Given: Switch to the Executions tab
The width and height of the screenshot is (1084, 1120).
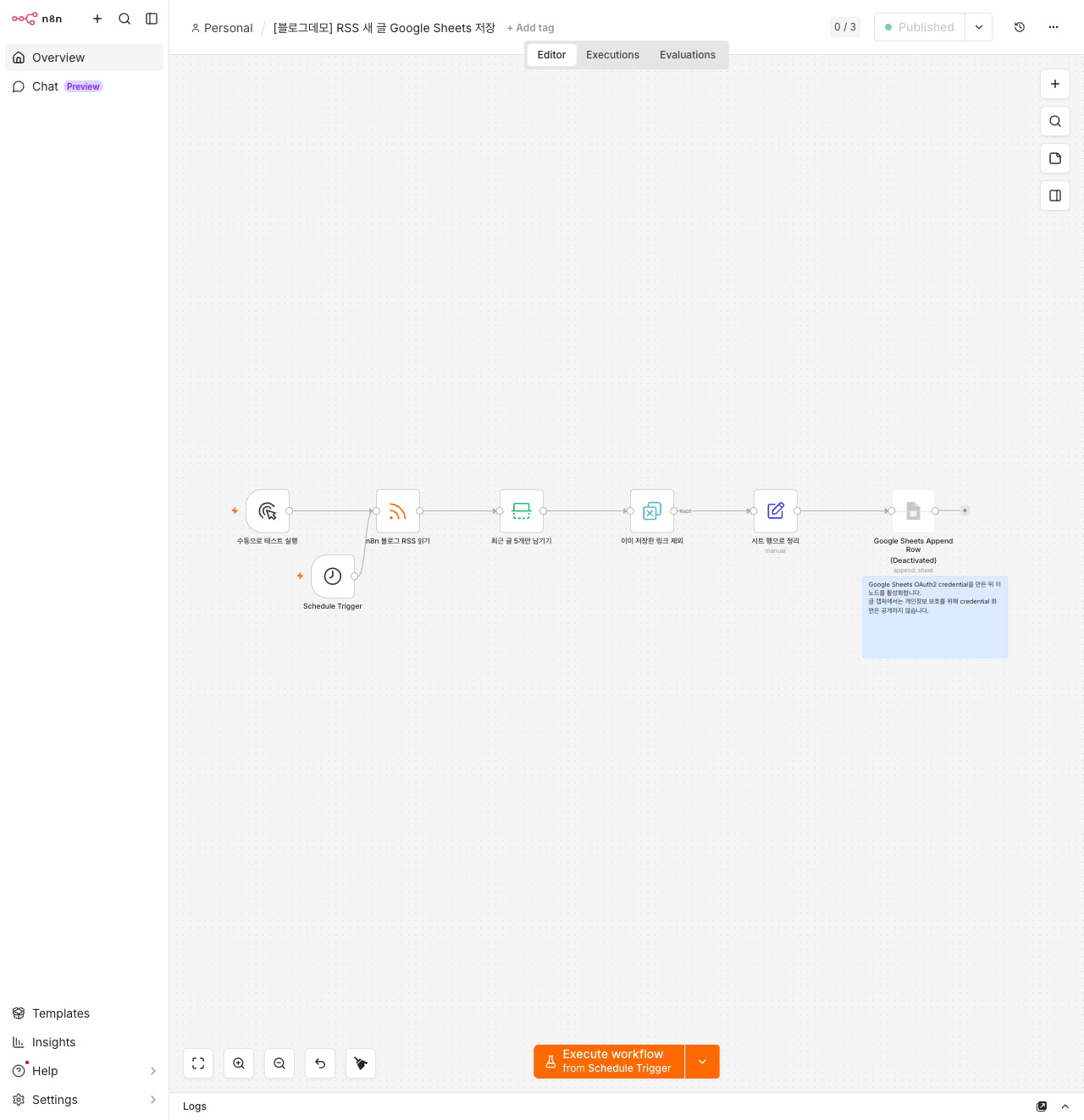Looking at the screenshot, I should pos(612,55).
